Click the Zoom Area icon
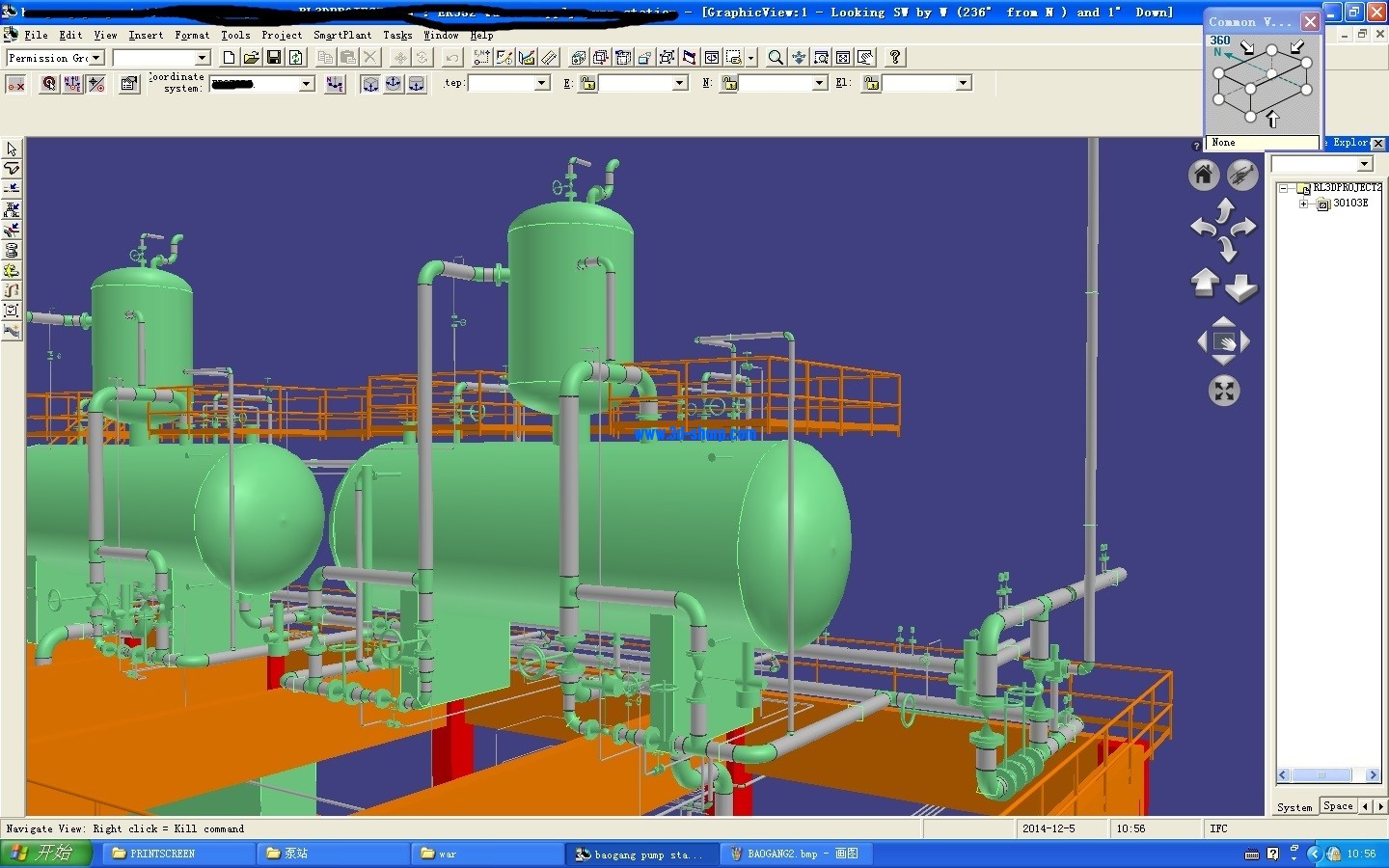1389x868 pixels. [x=821, y=58]
